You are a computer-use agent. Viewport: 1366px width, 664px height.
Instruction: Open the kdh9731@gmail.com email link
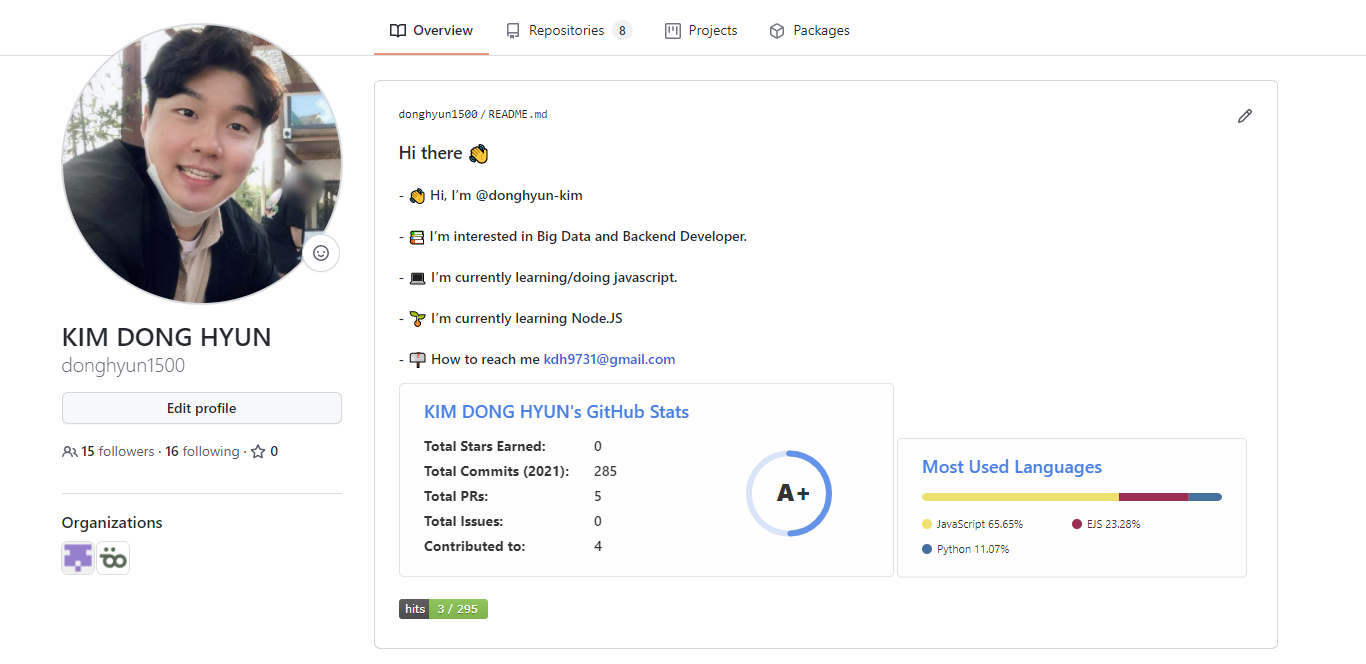click(x=609, y=359)
